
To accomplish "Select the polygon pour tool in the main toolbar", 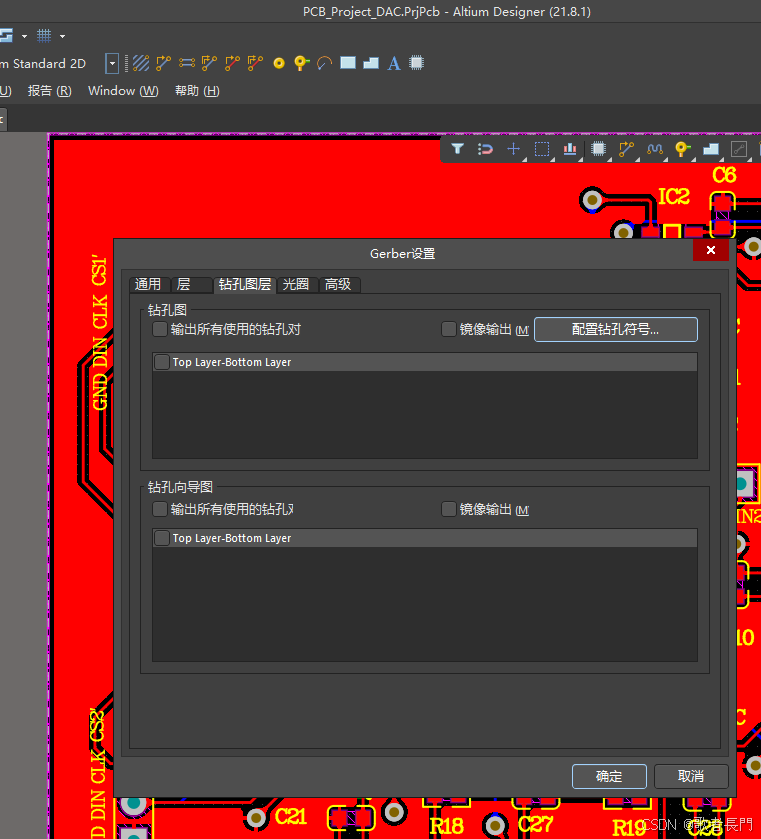I will [371, 63].
